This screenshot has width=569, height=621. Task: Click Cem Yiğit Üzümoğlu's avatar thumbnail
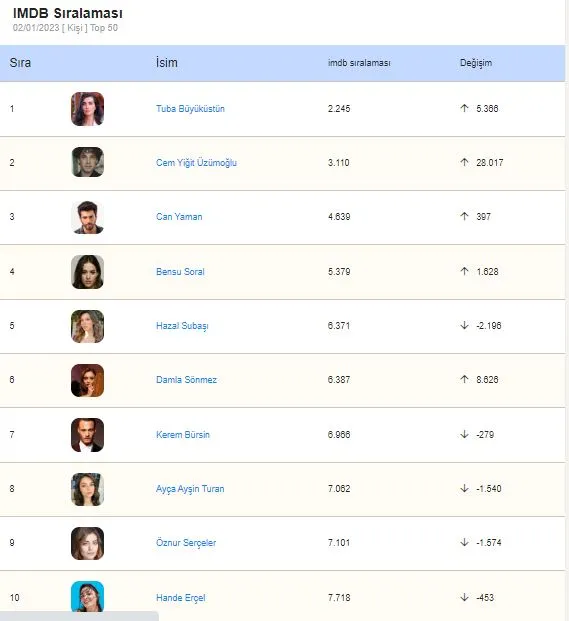pos(88,162)
